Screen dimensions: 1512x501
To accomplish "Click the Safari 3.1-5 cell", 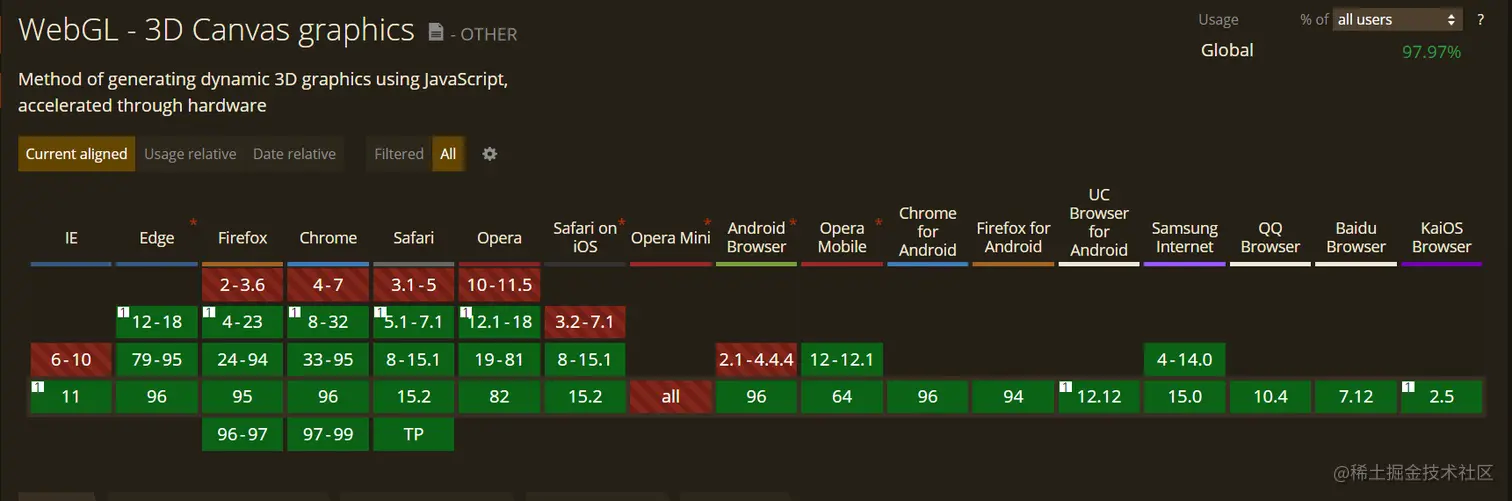I will pyautogui.click(x=413, y=285).
